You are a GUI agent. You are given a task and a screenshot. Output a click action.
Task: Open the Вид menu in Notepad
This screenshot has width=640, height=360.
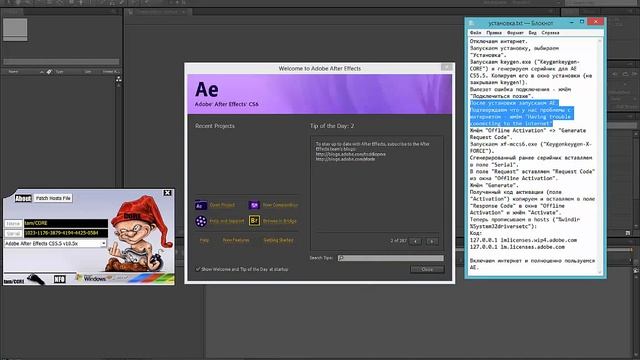click(533, 33)
